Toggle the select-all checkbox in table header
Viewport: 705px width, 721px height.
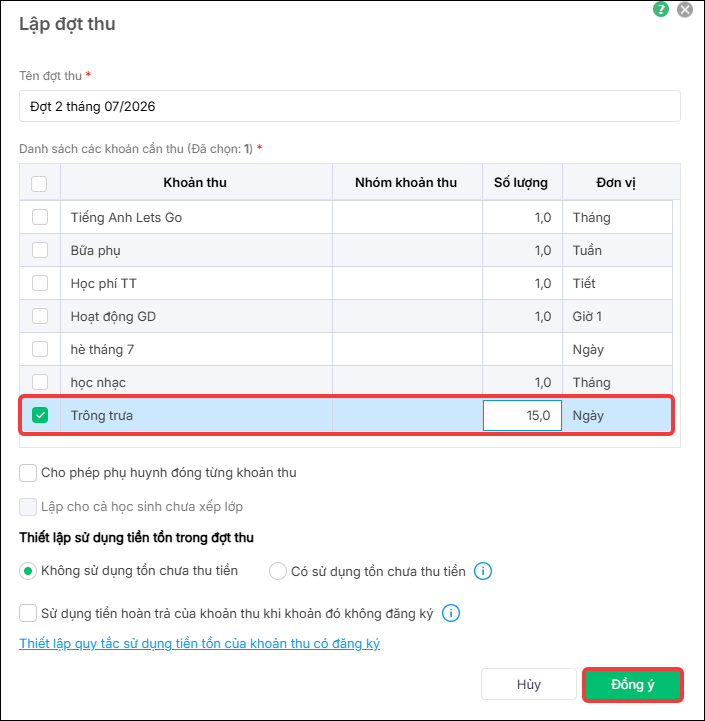[x=39, y=183]
